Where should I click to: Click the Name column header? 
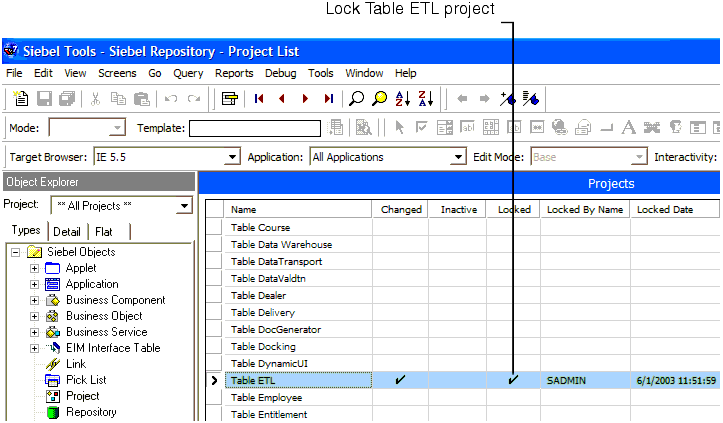tap(298, 209)
